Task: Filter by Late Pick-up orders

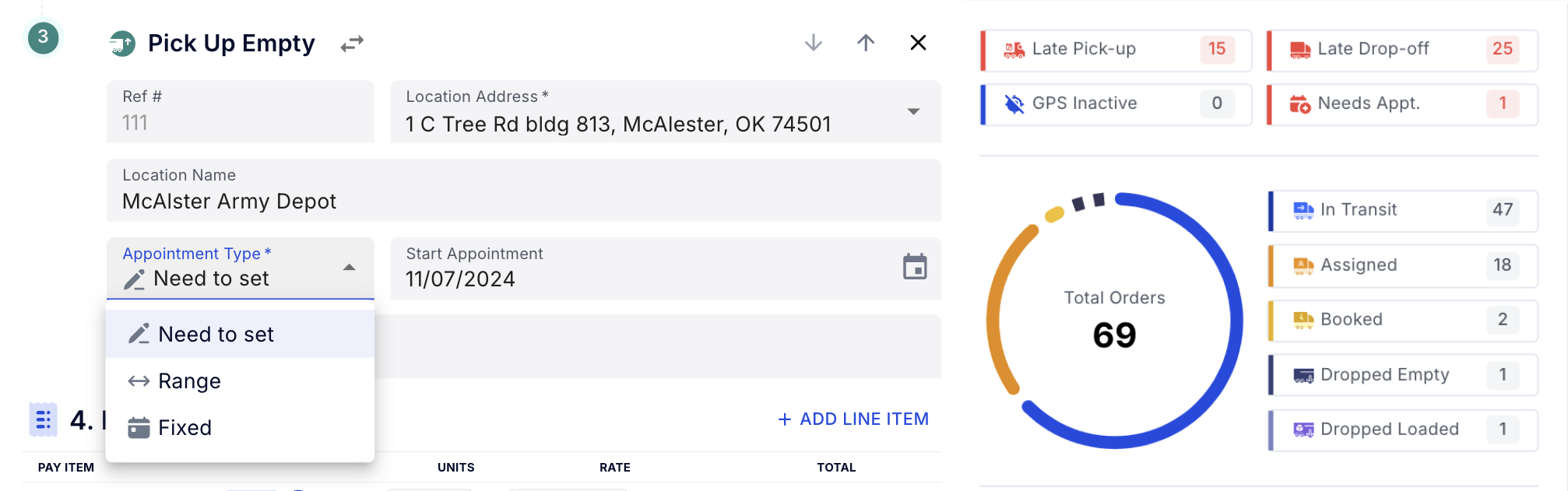Action: (1116, 50)
